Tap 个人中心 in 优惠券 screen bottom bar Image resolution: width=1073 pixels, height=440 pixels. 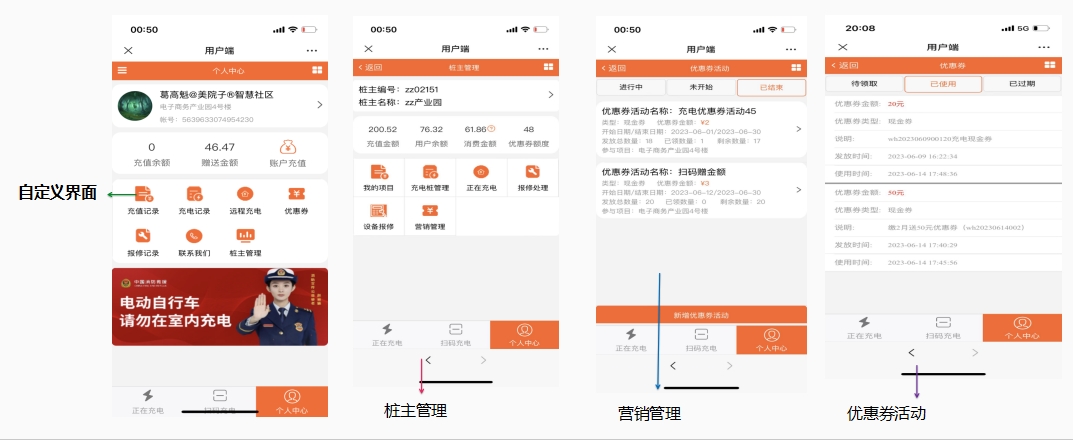1022,328
